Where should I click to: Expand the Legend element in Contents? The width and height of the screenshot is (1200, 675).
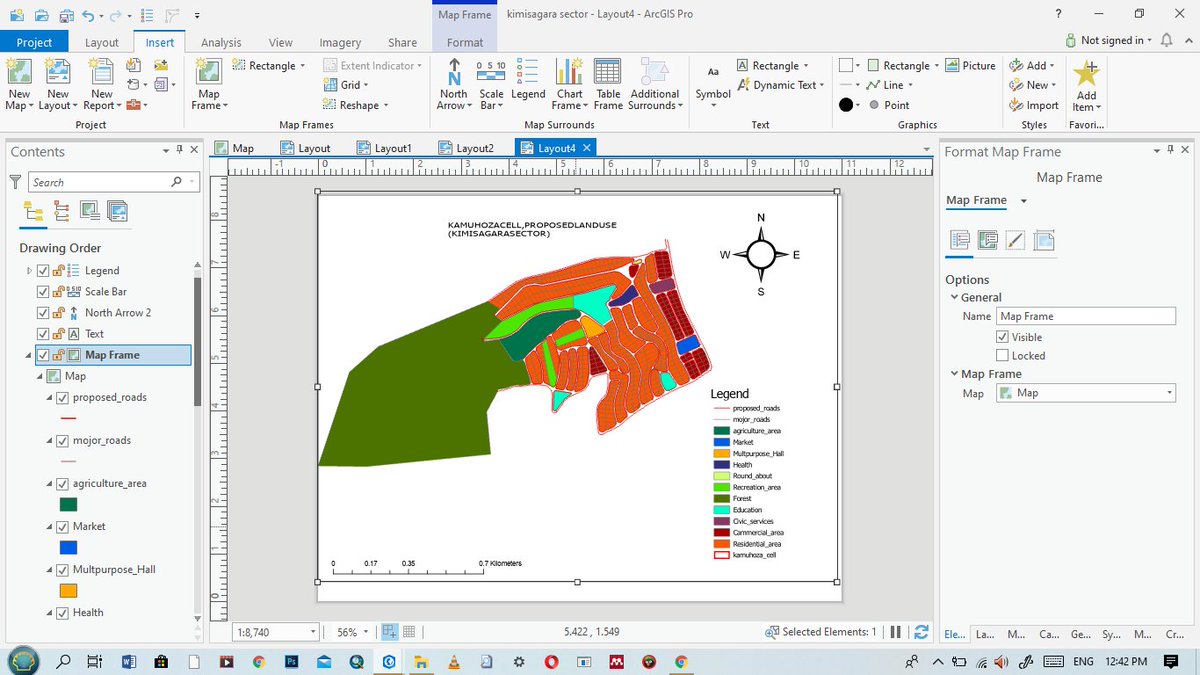click(28, 270)
